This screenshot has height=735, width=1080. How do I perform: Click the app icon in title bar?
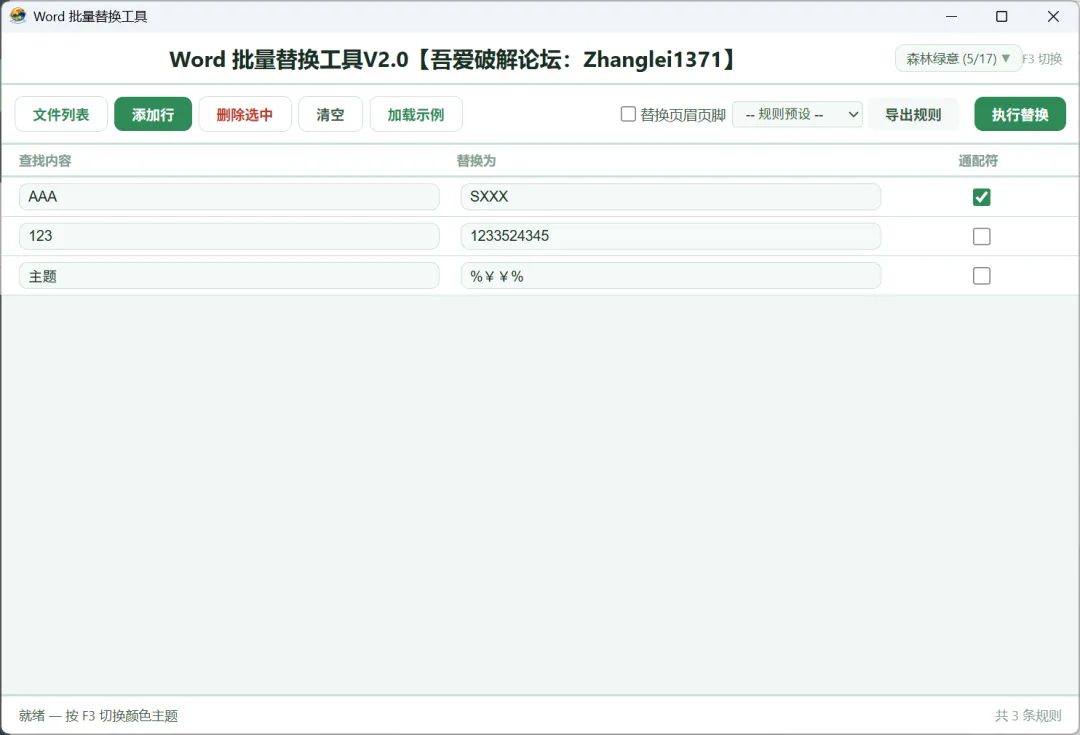[18, 16]
